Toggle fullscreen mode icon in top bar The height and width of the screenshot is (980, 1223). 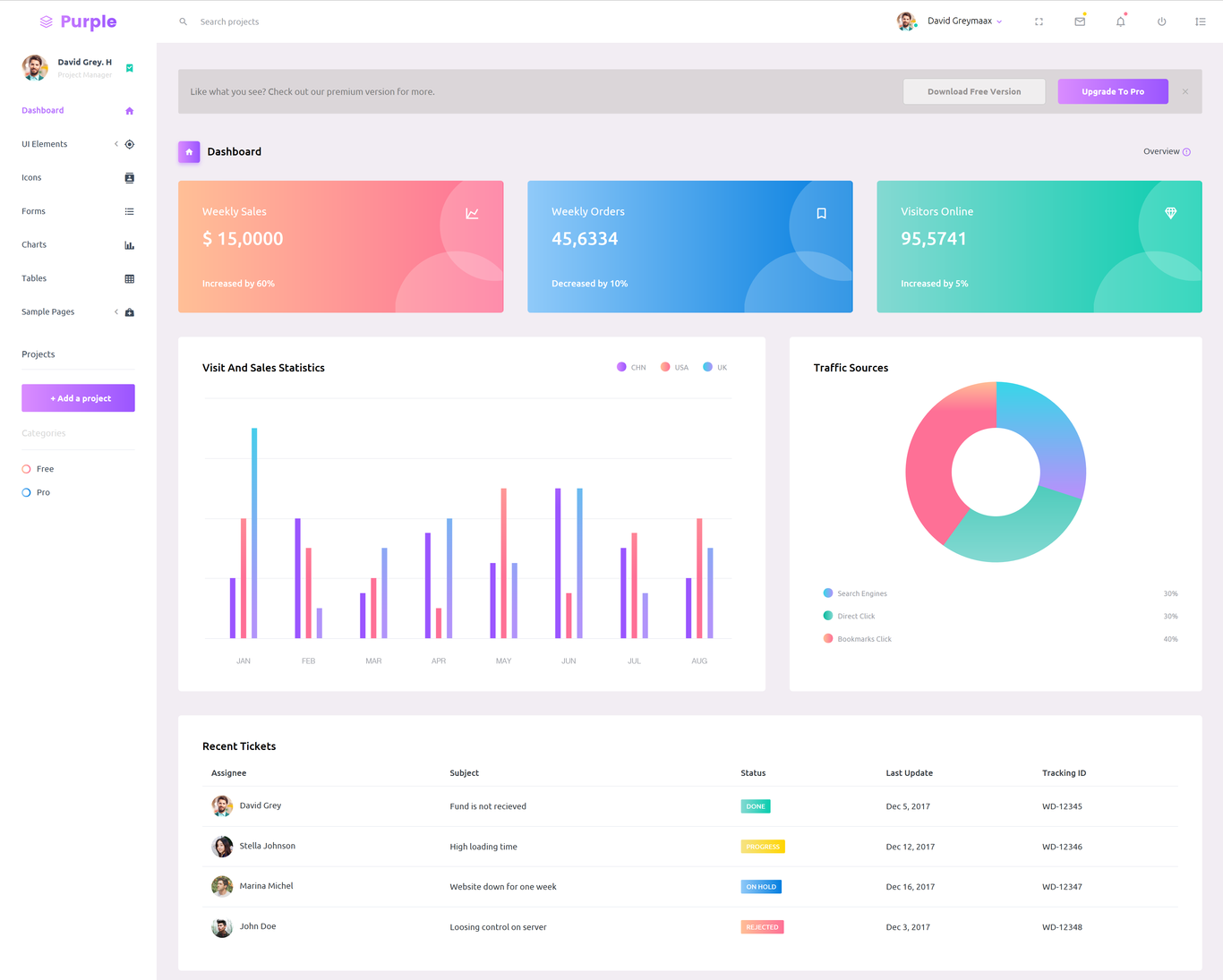(1039, 21)
